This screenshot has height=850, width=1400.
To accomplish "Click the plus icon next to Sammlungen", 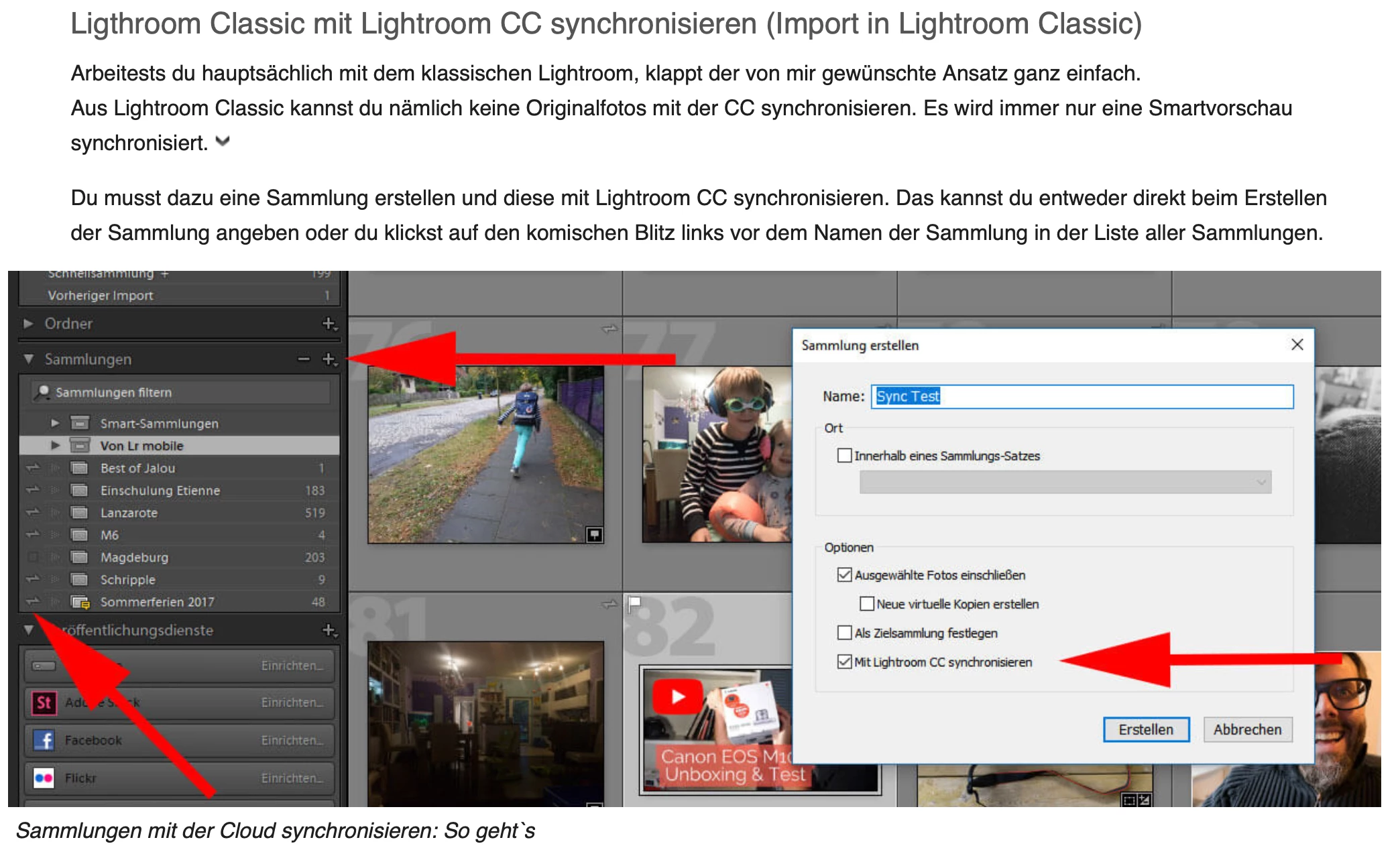I will pos(329,359).
